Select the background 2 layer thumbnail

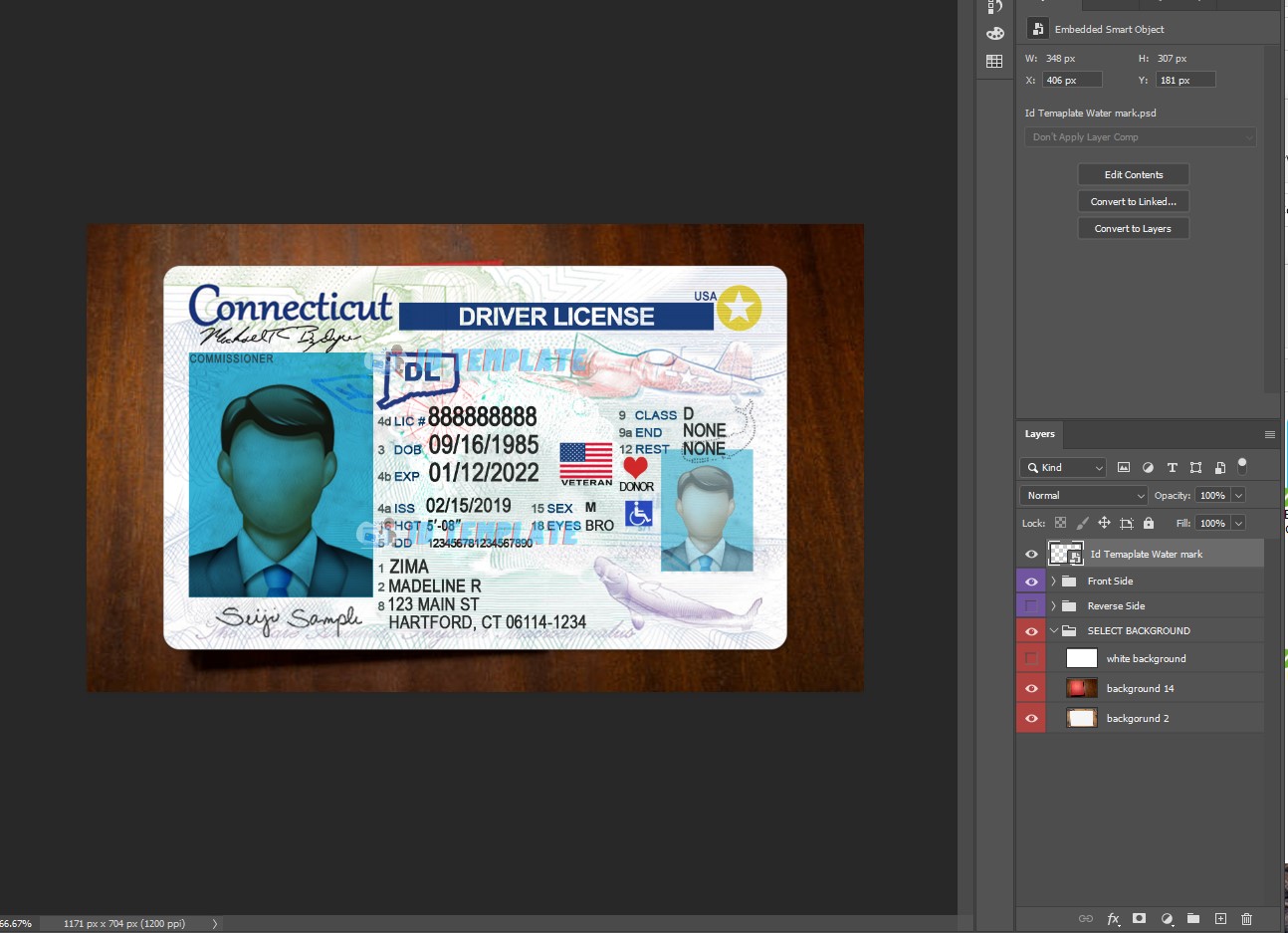(x=1081, y=718)
